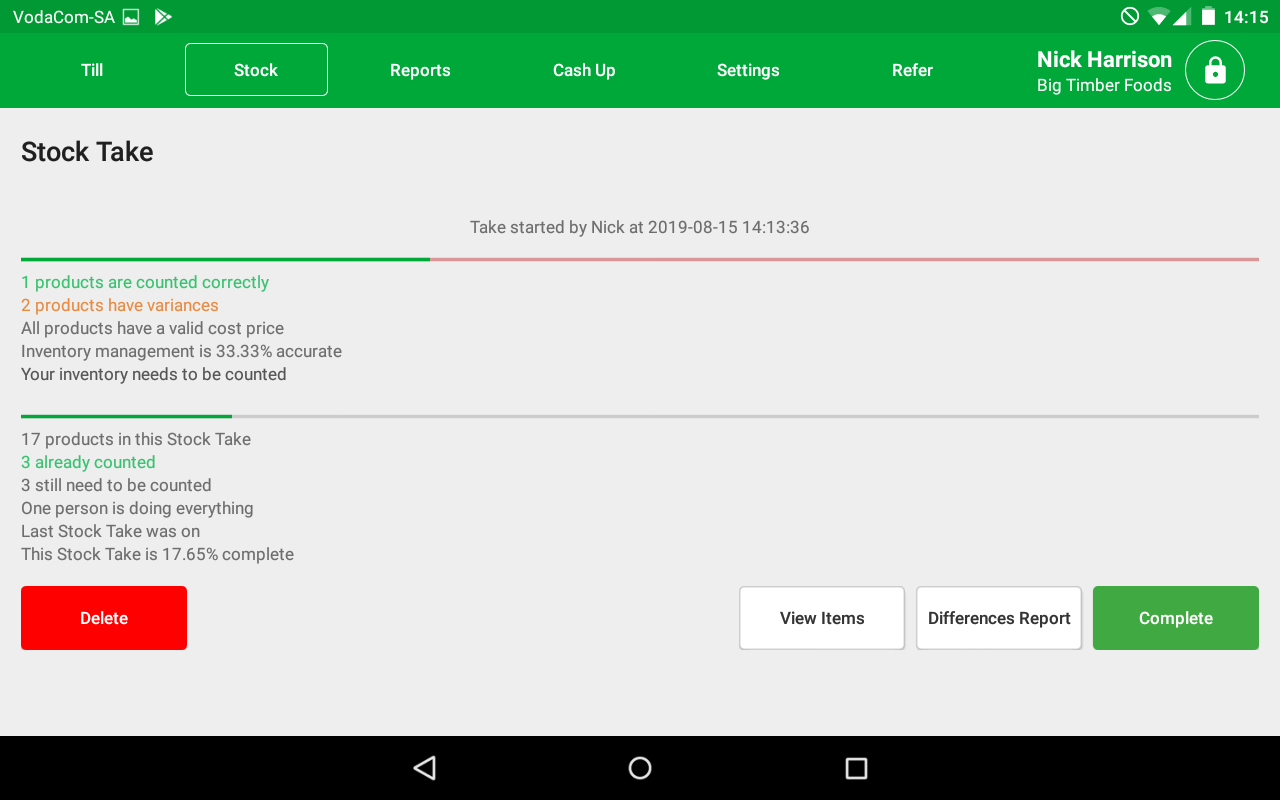Open the Settings tab

click(x=748, y=70)
